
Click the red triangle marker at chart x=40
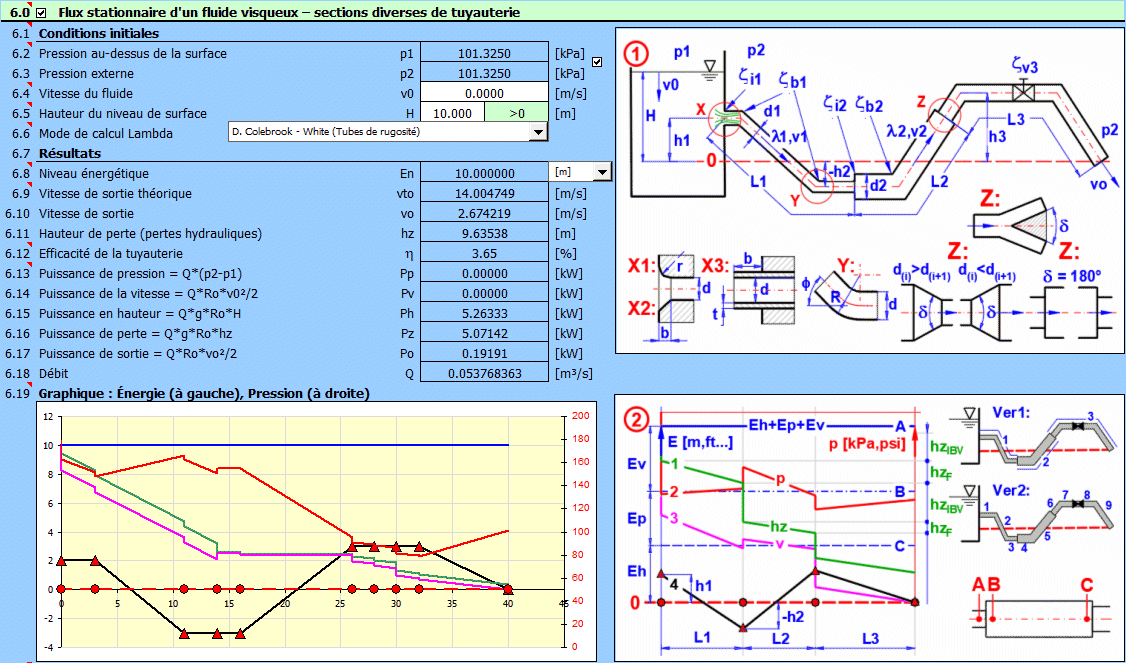(x=508, y=589)
